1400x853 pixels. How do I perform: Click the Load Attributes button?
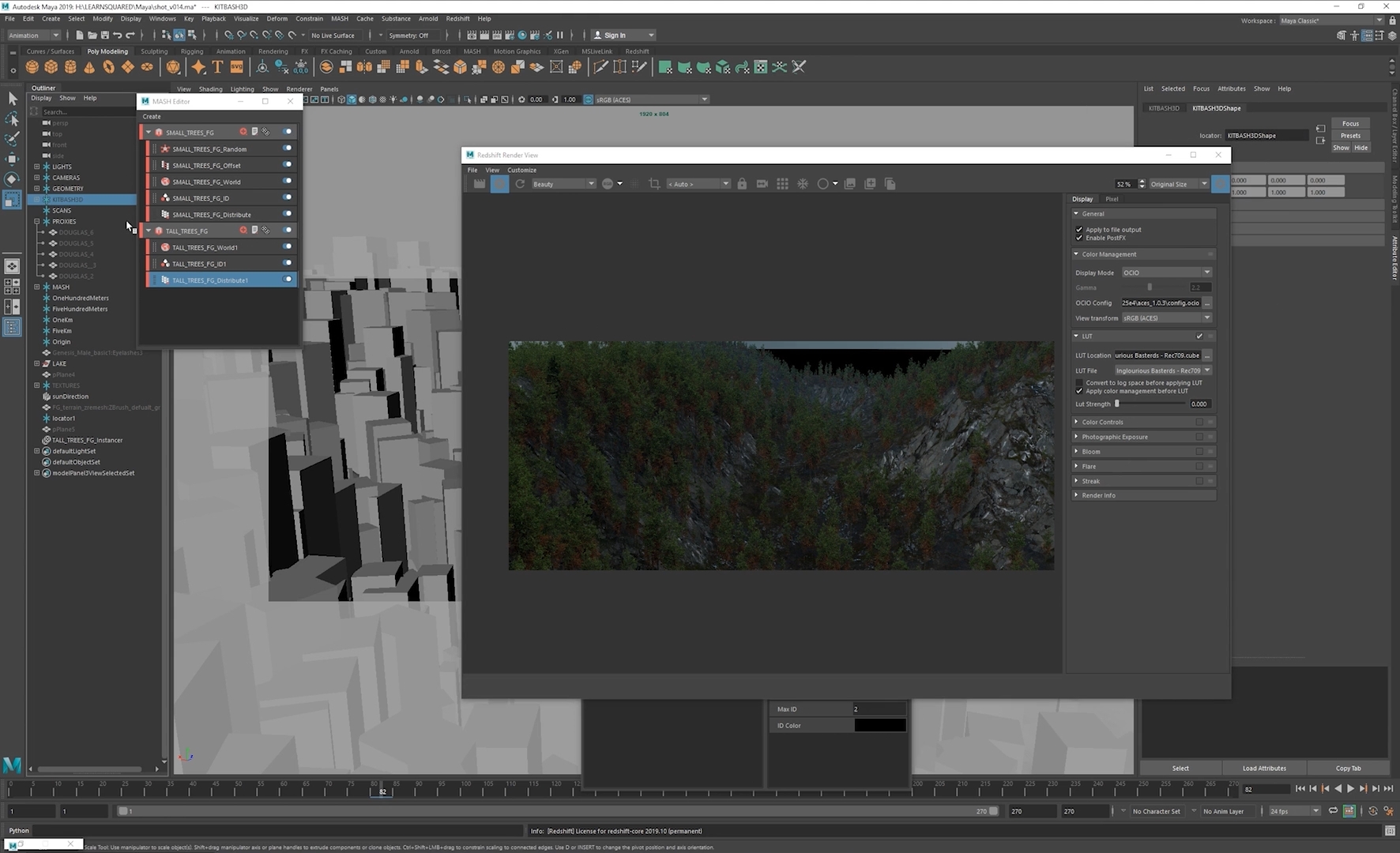[x=1264, y=768]
